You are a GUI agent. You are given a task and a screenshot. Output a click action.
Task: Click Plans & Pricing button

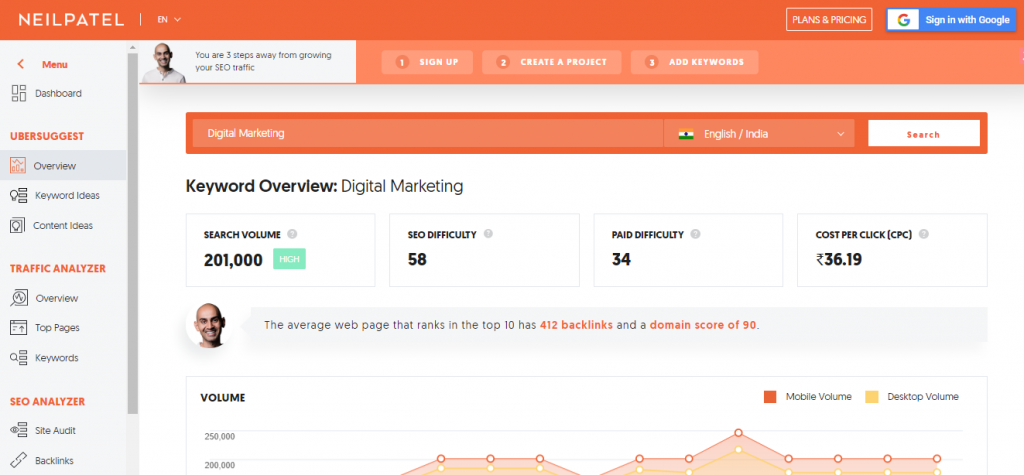(829, 20)
